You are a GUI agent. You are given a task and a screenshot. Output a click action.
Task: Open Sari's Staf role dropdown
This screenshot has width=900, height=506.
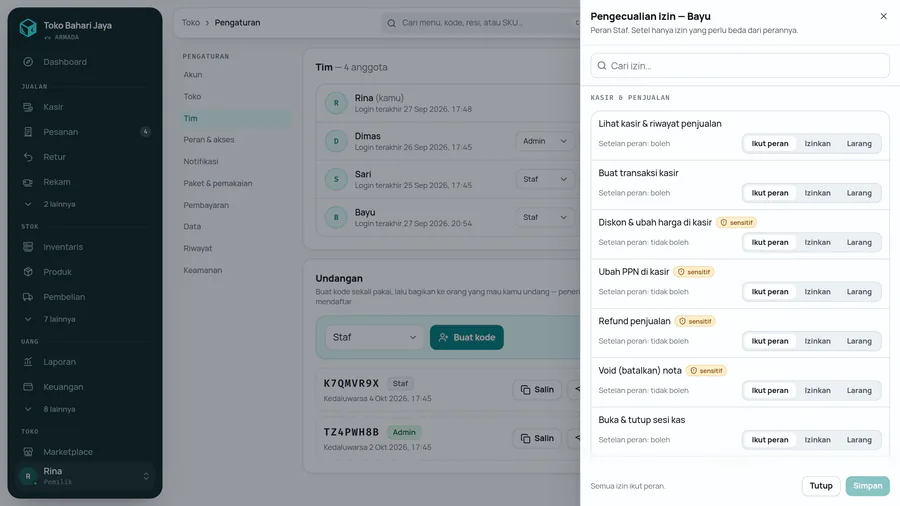(545, 179)
